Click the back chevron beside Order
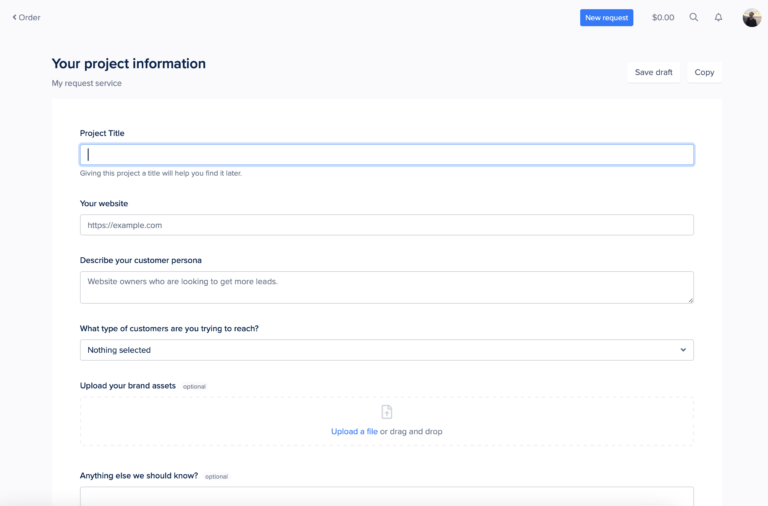The width and height of the screenshot is (768, 506). click(x=14, y=17)
